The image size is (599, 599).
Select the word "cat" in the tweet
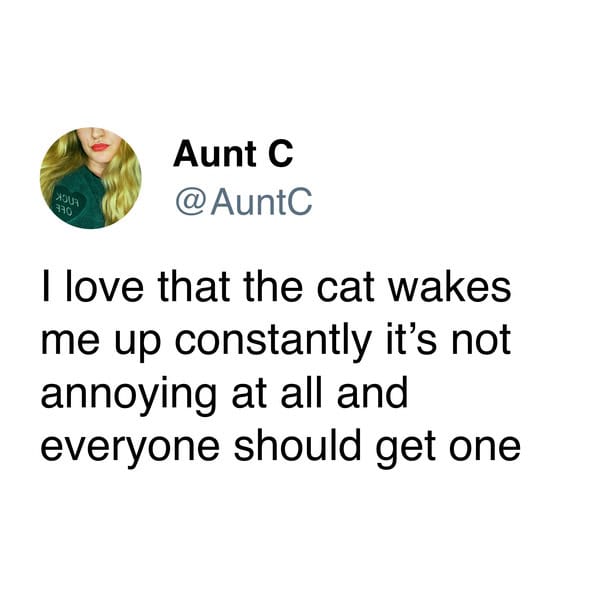(345, 287)
